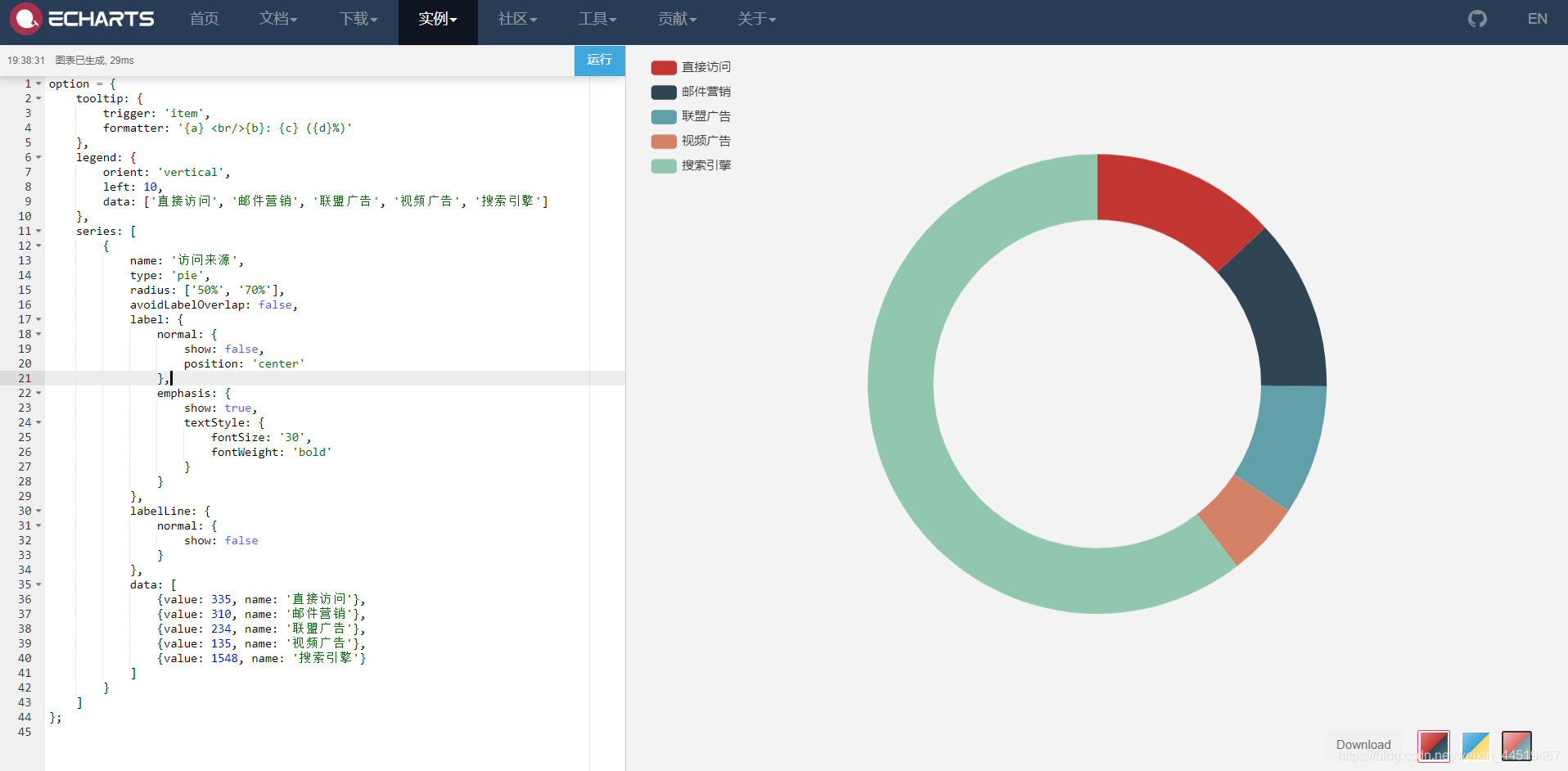Collapse textStyle fold at line 24
The height and width of the screenshot is (771, 1568).
point(38,422)
